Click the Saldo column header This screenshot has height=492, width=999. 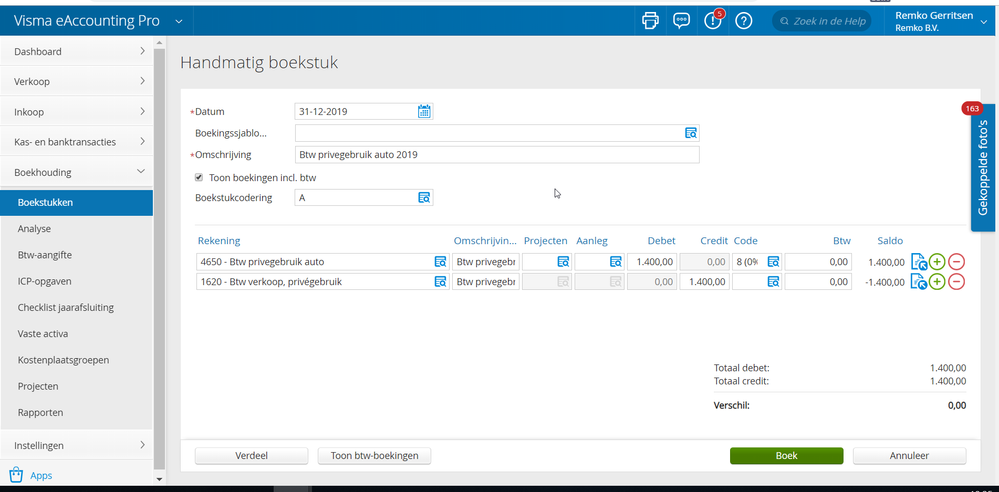(x=889, y=241)
